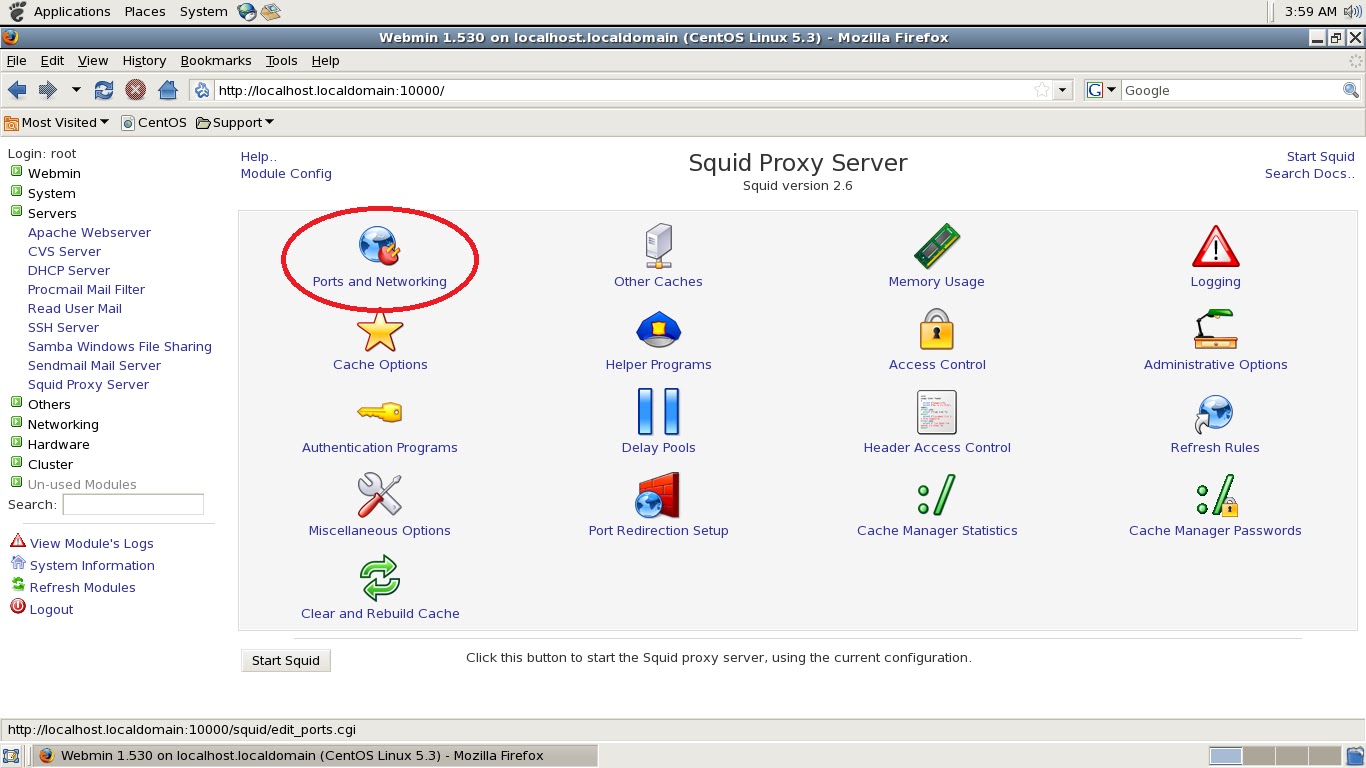The image size is (1366, 768).
Task: Open the Most Visited bookmarks dropdown
Action: pos(57,122)
